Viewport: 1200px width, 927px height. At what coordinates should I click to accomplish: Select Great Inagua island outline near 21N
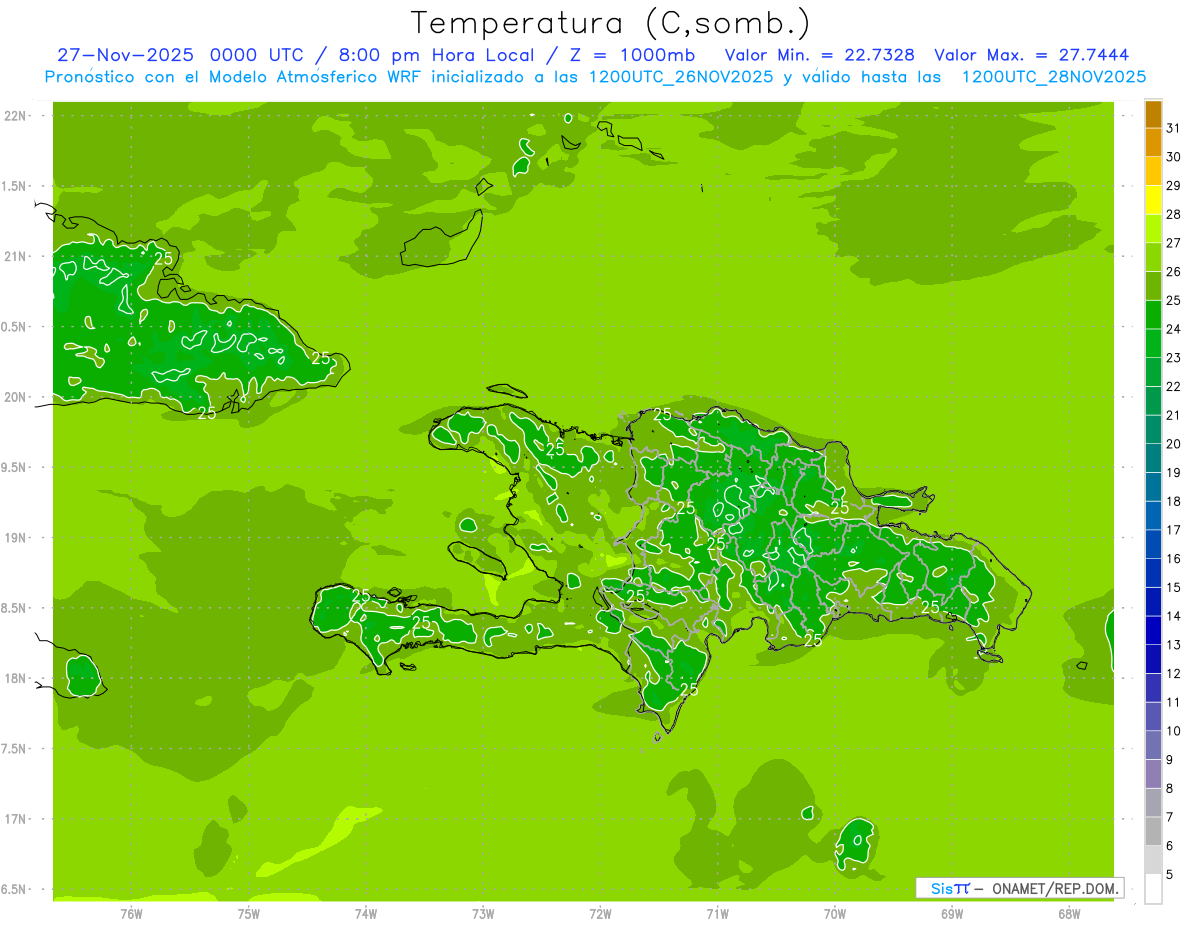442,239
